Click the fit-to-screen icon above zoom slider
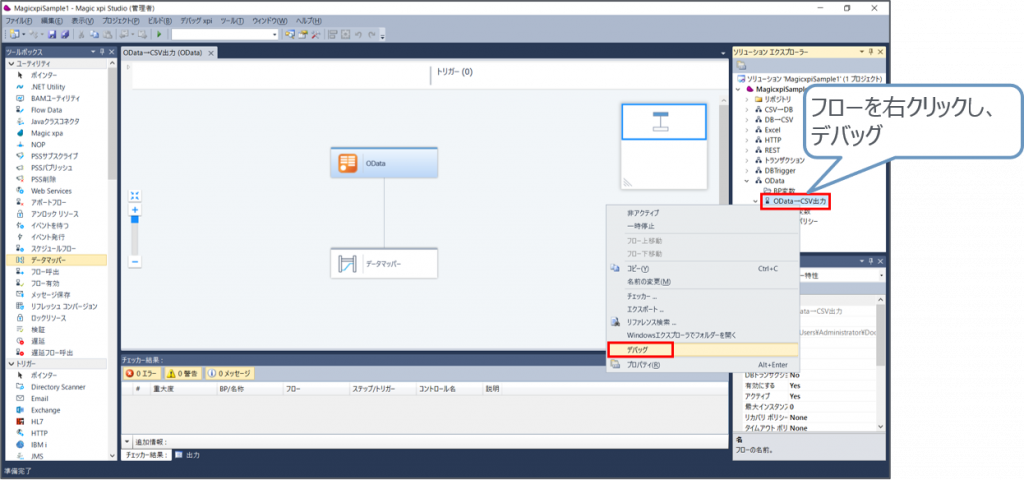Image resolution: width=1024 pixels, height=480 pixels. pyautogui.click(x=135, y=196)
